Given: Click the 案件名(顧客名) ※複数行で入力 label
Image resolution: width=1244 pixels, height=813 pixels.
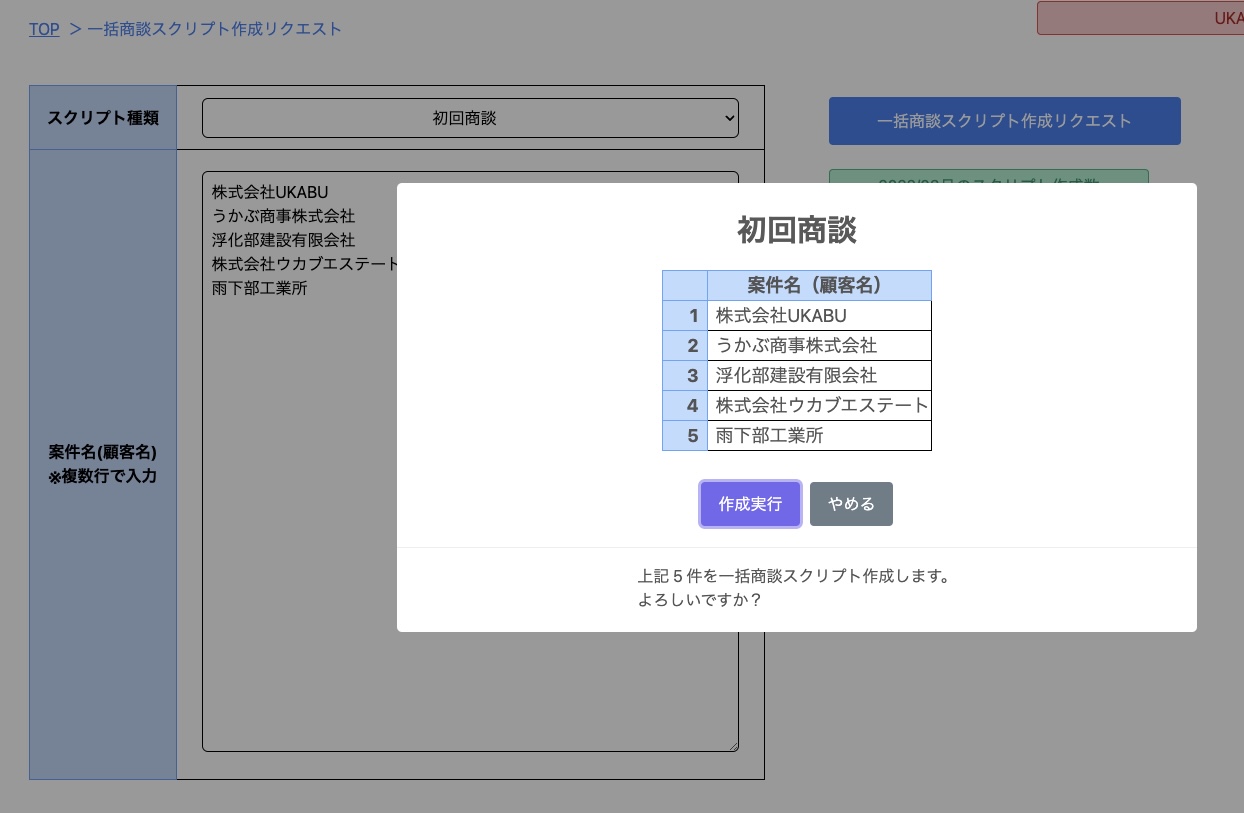Looking at the screenshot, I should click(103, 464).
